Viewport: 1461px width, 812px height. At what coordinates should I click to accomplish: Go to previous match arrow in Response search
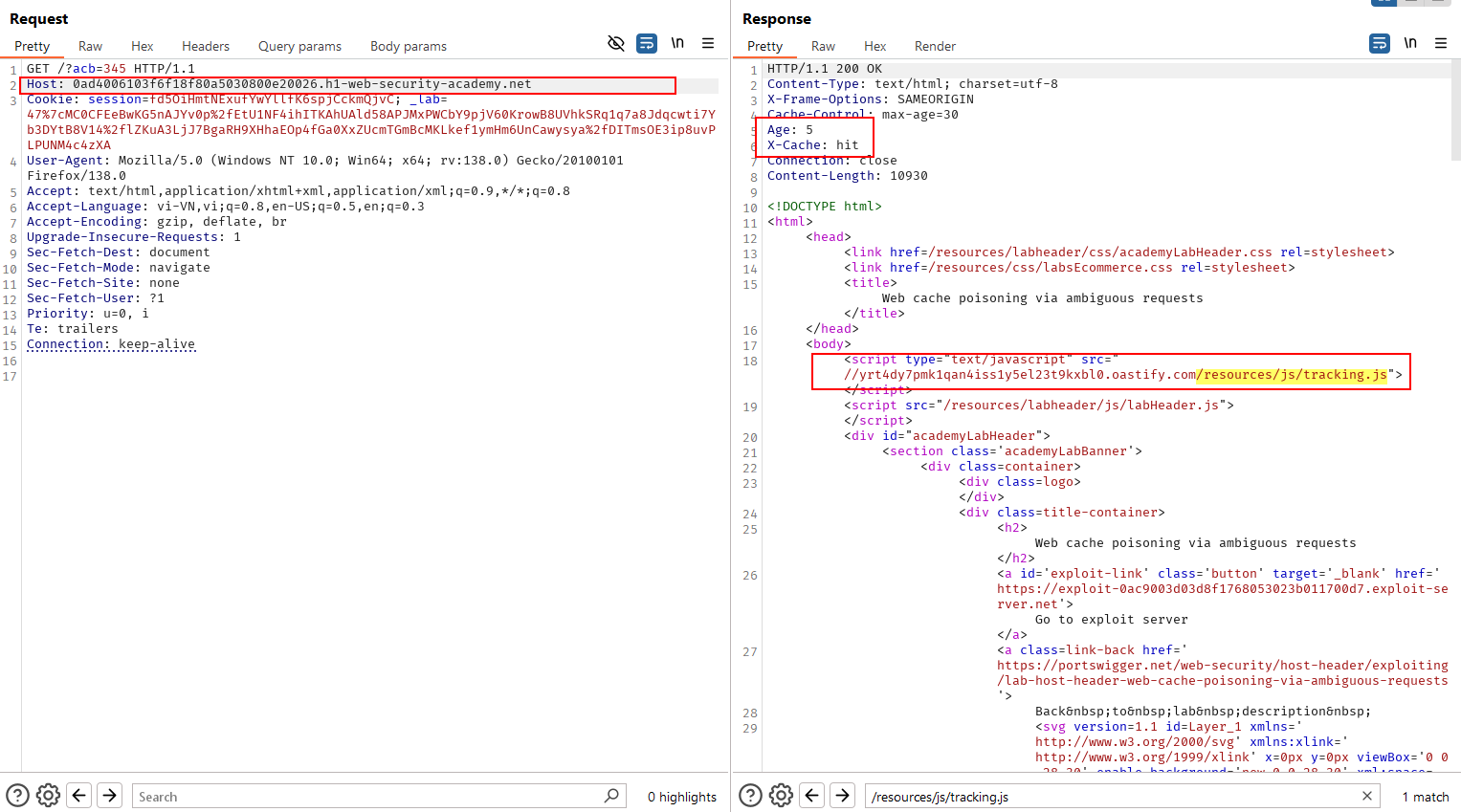click(x=812, y=796)
